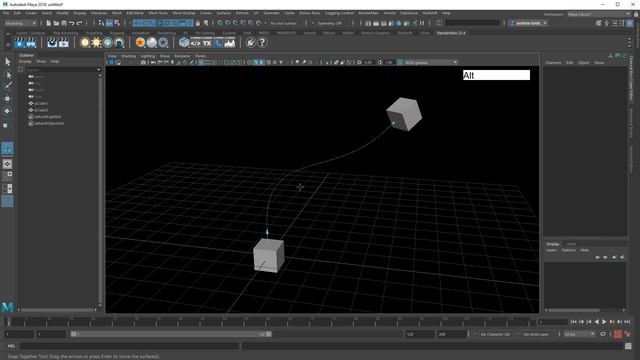The image size is (640, 360).
Task: Click the teal globe environment light icon
Action: click(108, 42)
